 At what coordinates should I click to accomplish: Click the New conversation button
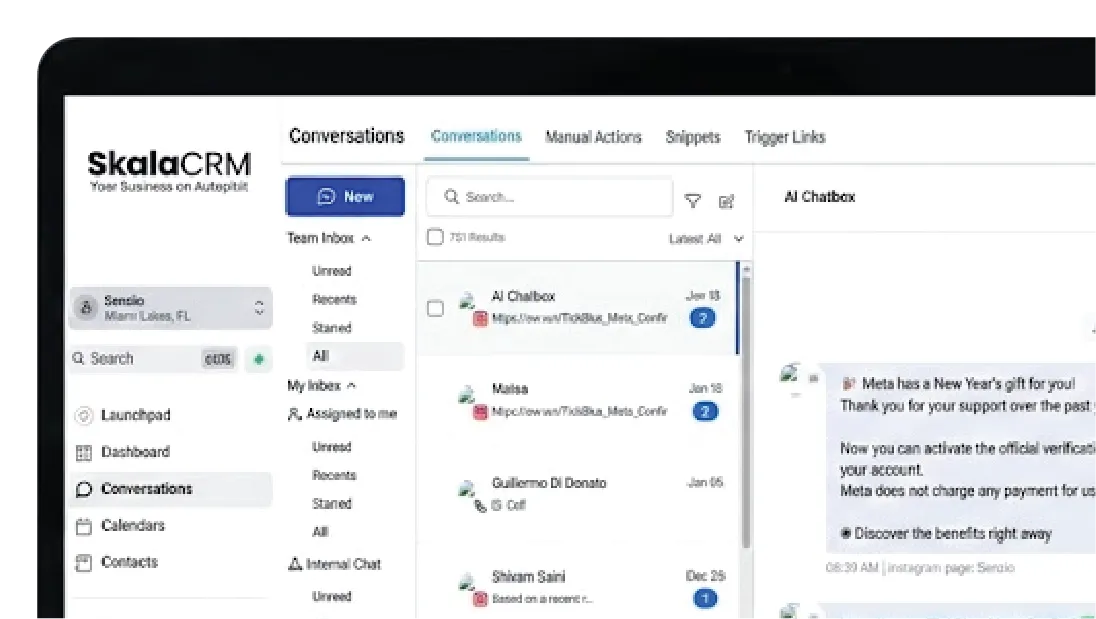click(x=345, y=196)
